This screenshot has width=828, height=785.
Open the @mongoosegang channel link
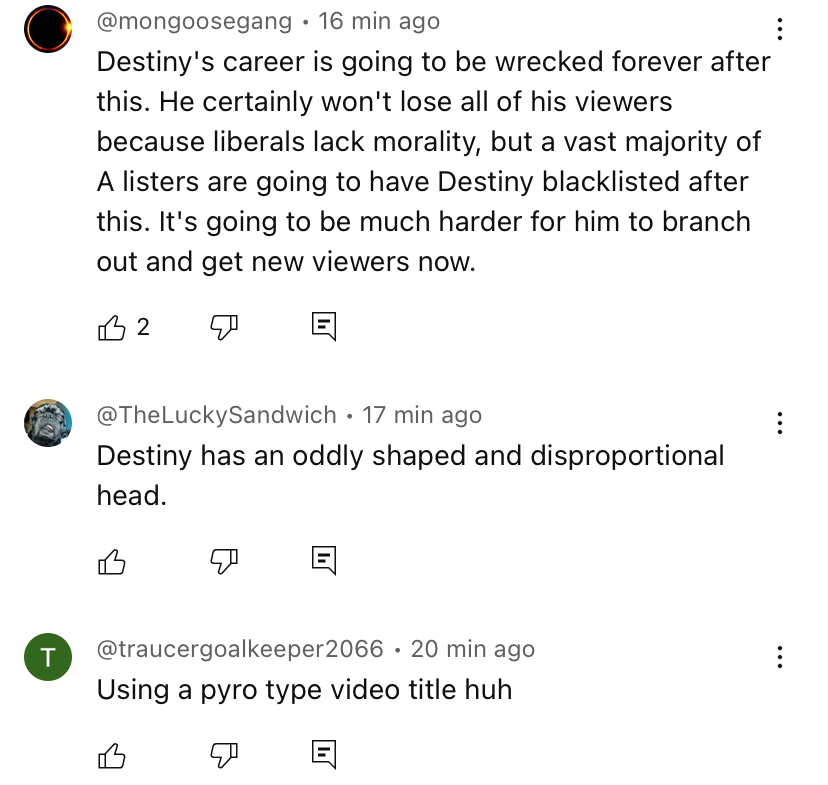click(194, 22)
